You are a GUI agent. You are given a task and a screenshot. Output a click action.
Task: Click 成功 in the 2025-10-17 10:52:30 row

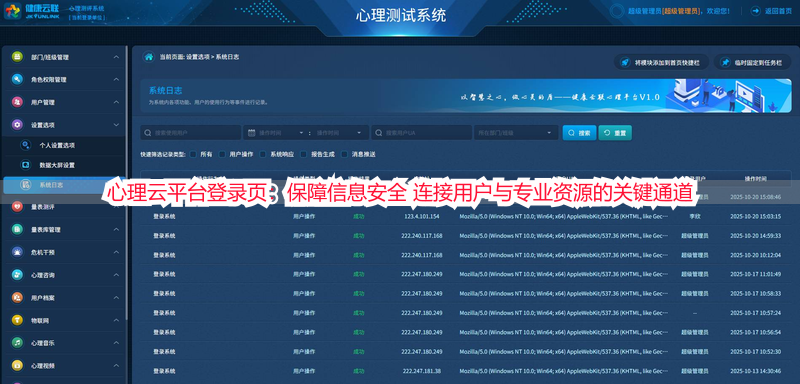[359, 351]
